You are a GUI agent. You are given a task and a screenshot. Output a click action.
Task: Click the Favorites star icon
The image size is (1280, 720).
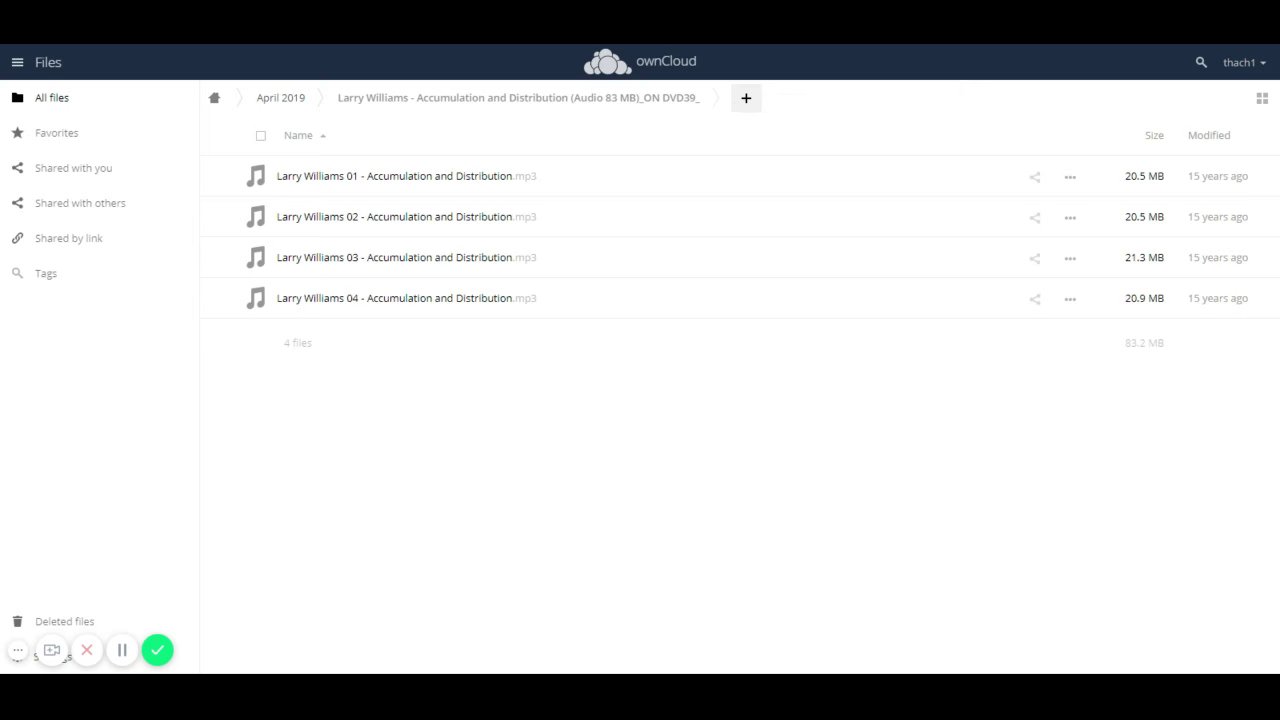17,133
